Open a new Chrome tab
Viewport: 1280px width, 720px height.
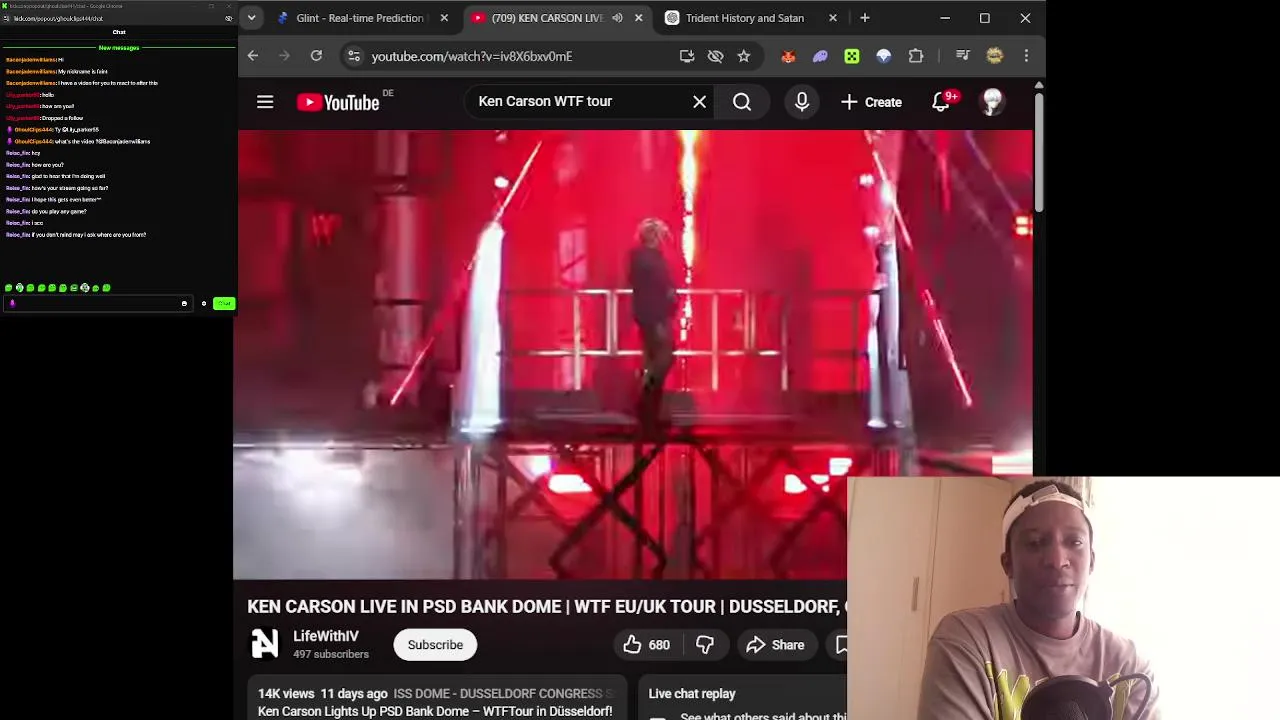click(x=865, y=18)
